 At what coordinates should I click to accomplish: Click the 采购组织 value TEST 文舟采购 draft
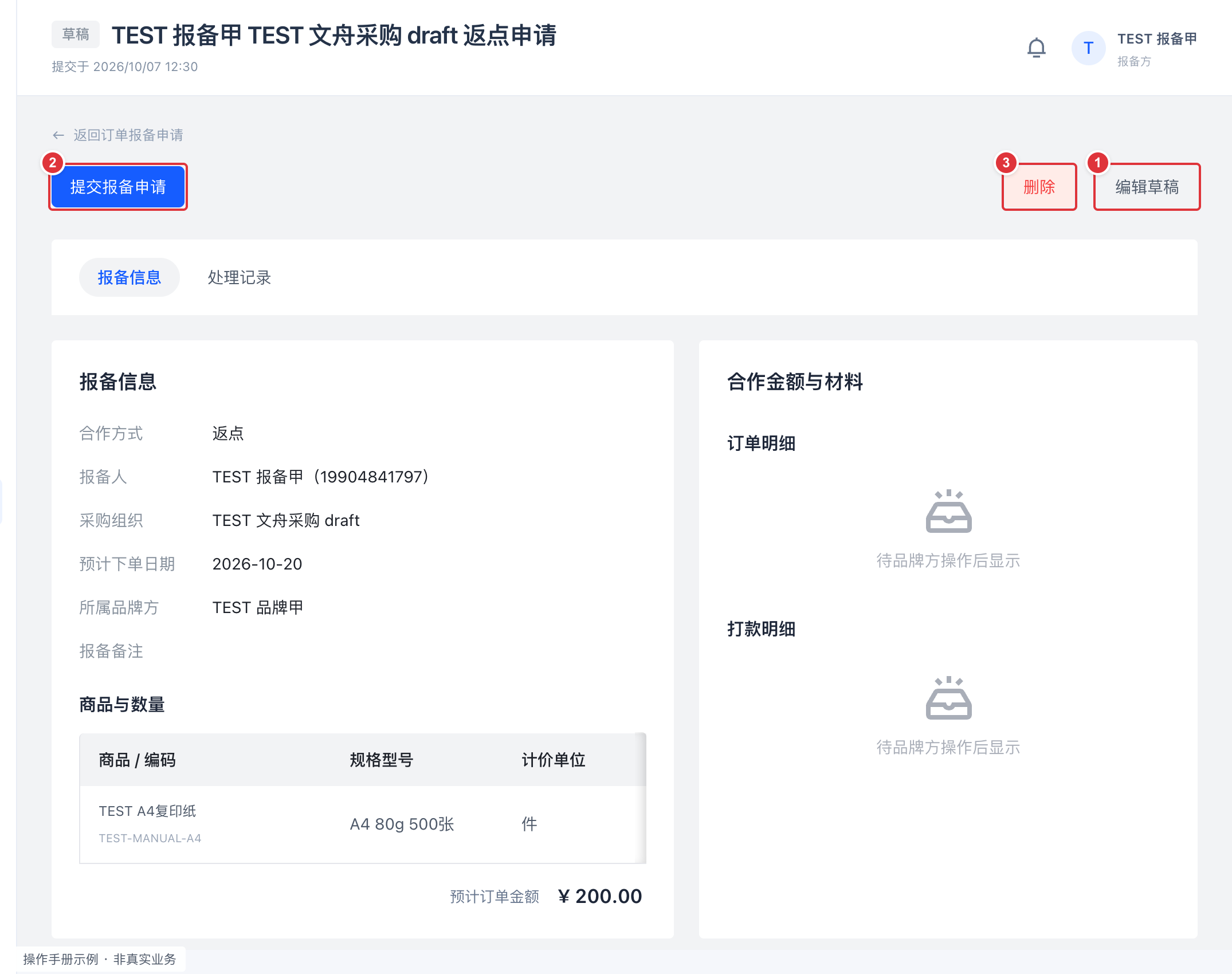[x=286, y=520]
